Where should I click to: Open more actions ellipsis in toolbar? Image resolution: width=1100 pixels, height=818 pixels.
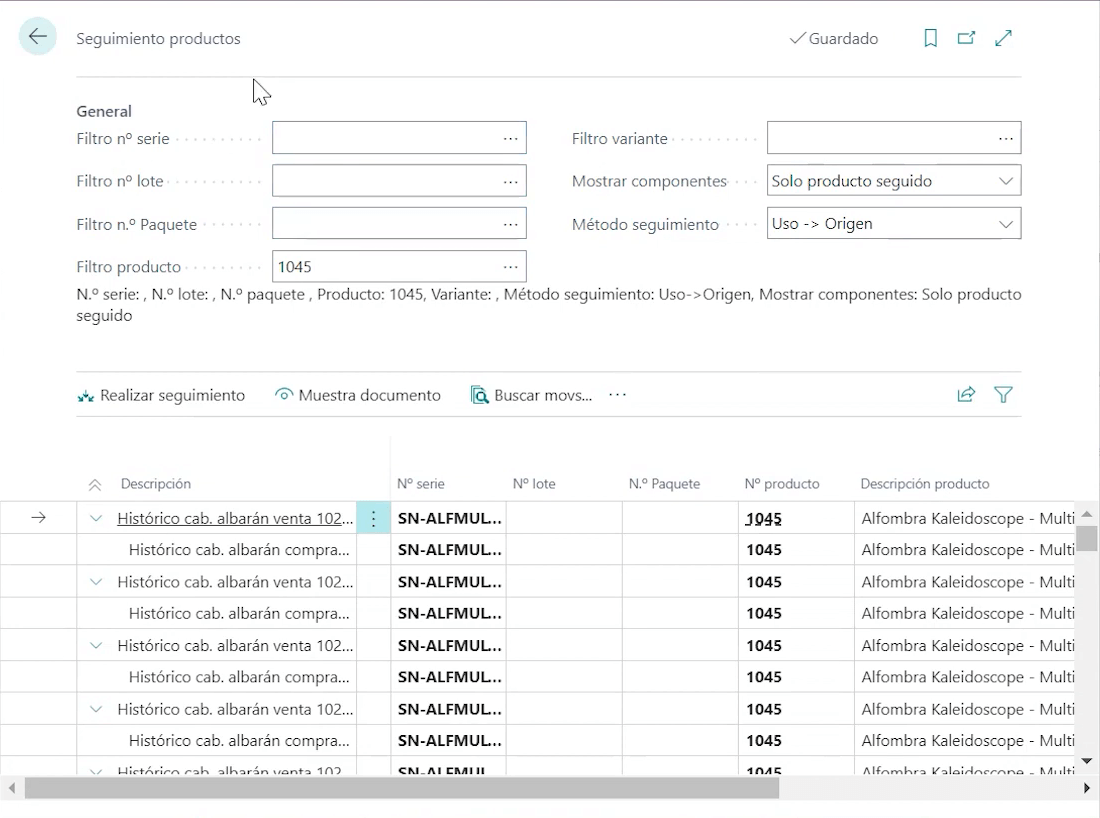pos(617,395)
